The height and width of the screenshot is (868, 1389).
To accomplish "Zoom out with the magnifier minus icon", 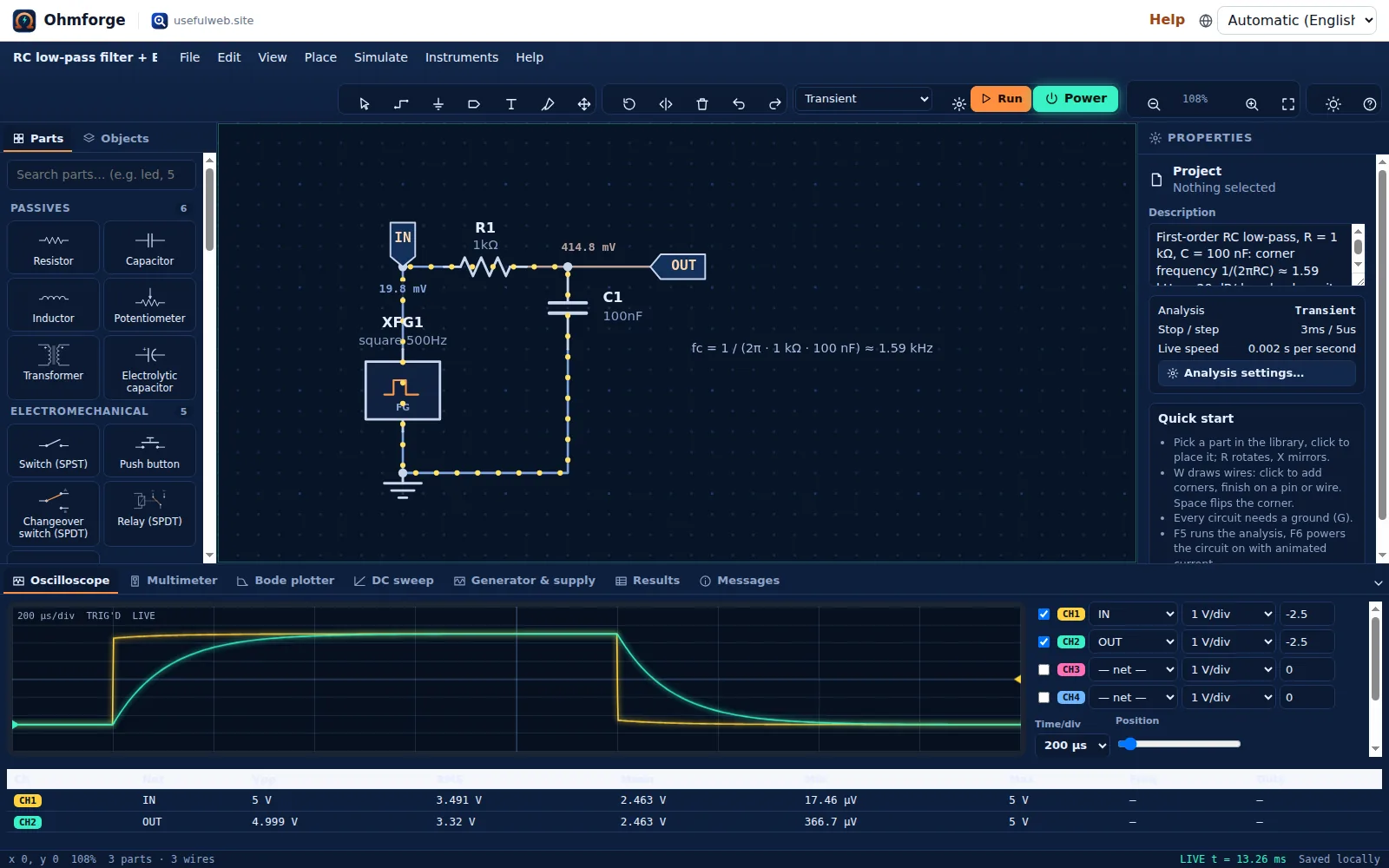I will click(x=1154, y=103).
